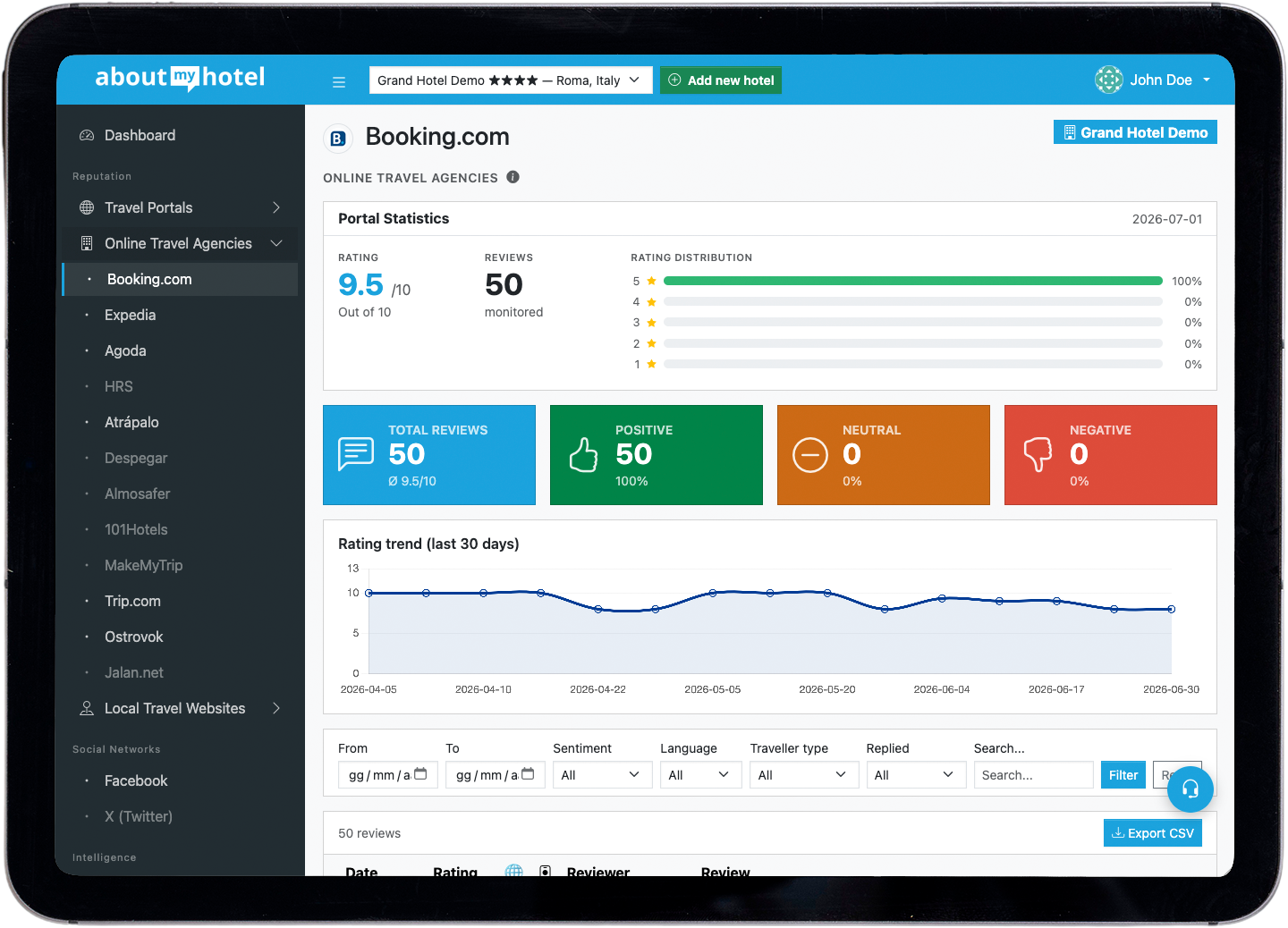Open the Grand Hotel Demo hotel selector

511,80
